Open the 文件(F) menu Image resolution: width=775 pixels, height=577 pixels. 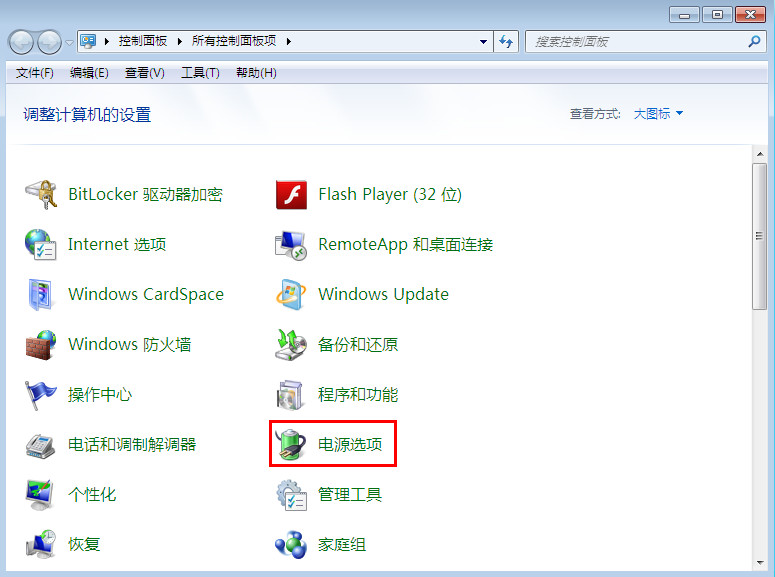pyautogui.click(x=35, y=73)
